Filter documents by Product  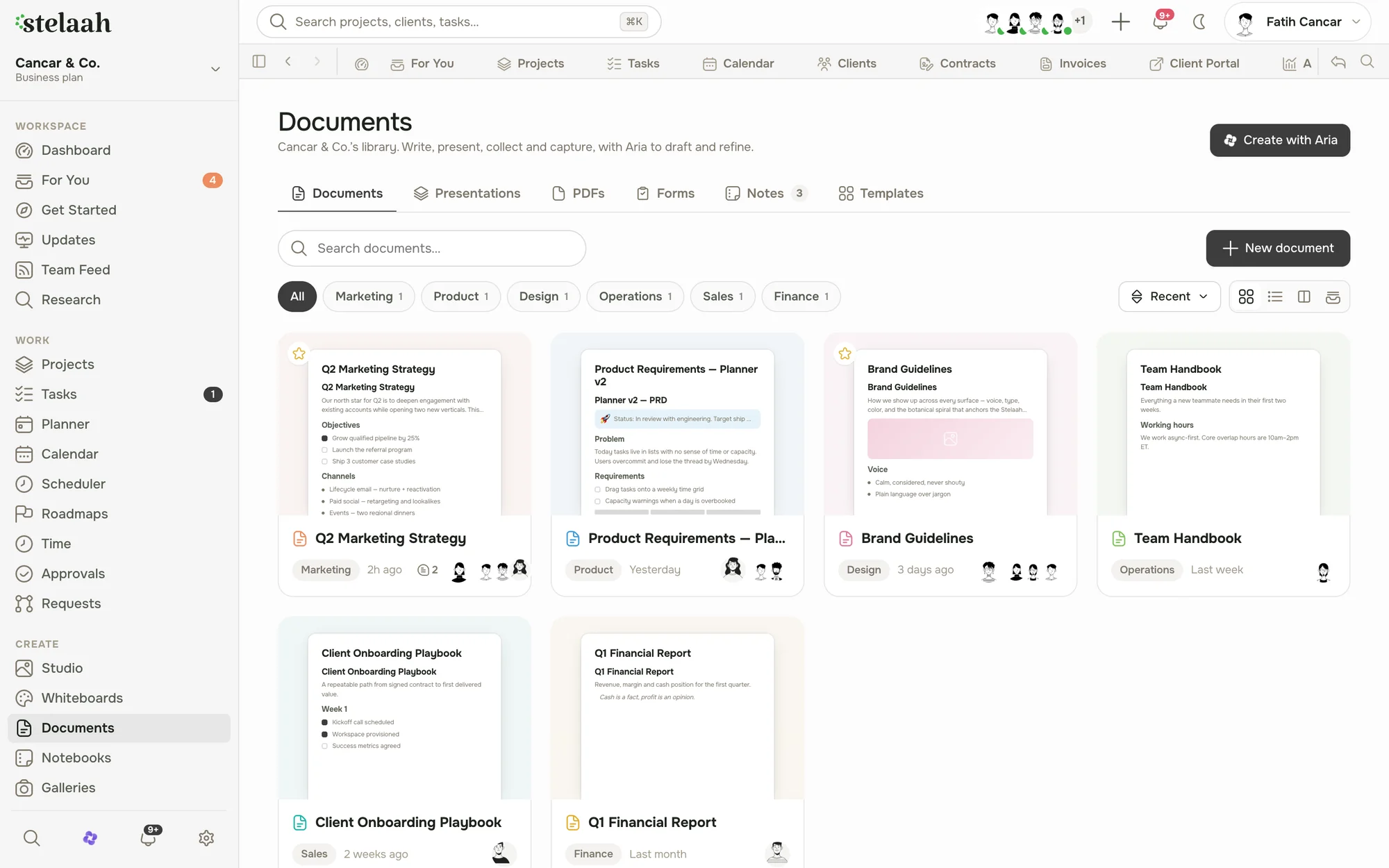(461, 297)
